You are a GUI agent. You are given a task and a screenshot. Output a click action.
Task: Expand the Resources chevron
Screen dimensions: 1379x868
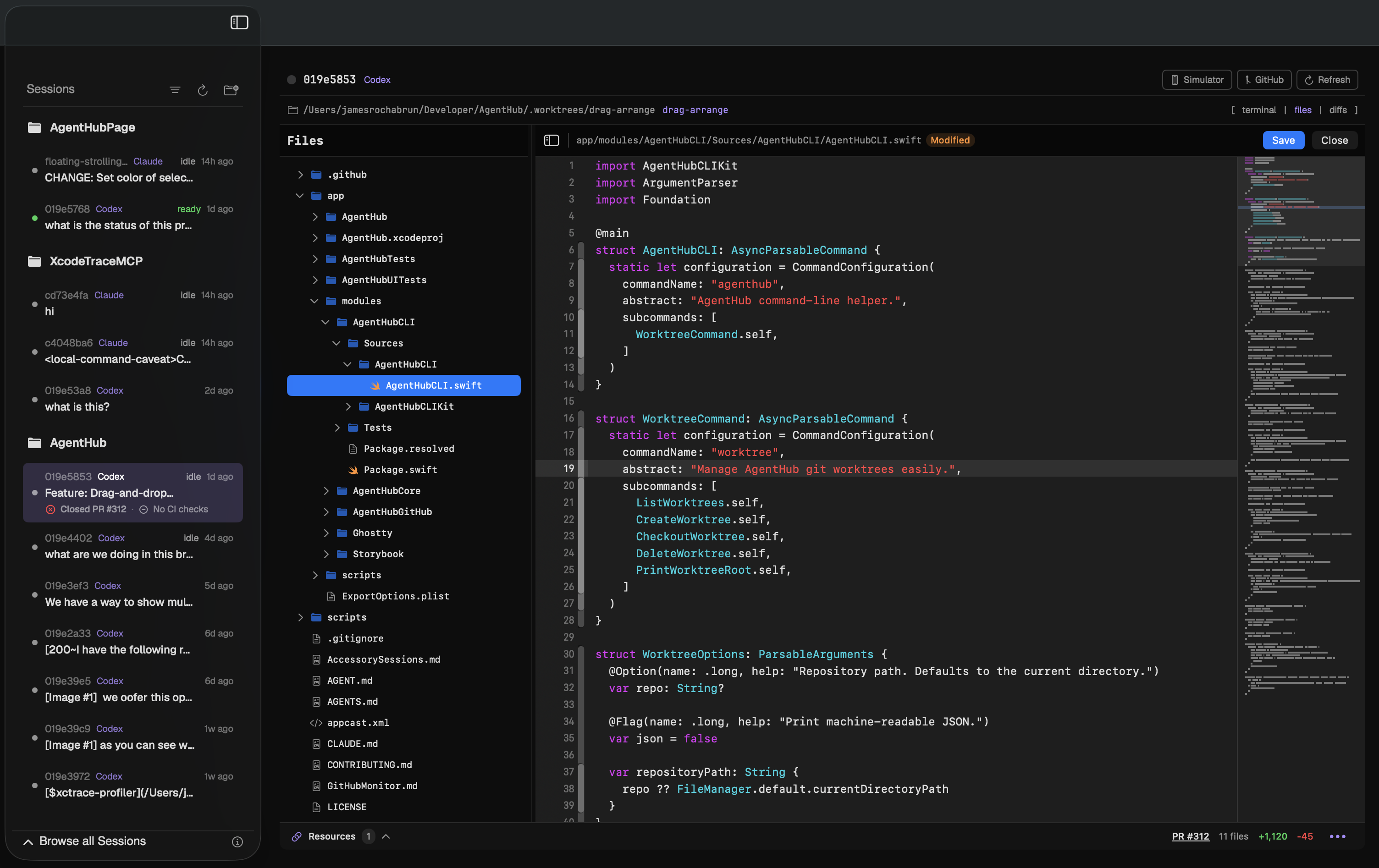pos(386,836)
